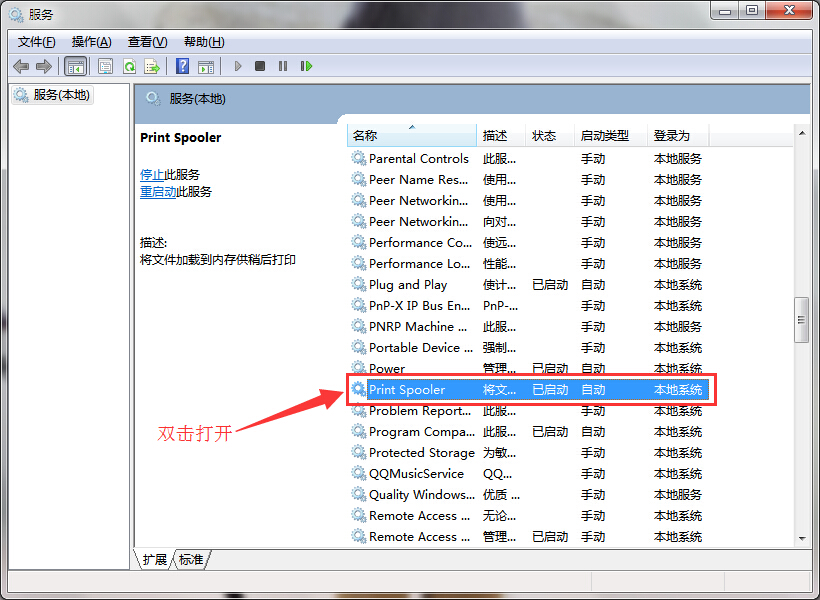The height and width of the screenshot is (600, 820).
Task: Click the Stop Service square icon
Action: pyautogui.click(x=260, y=66)
